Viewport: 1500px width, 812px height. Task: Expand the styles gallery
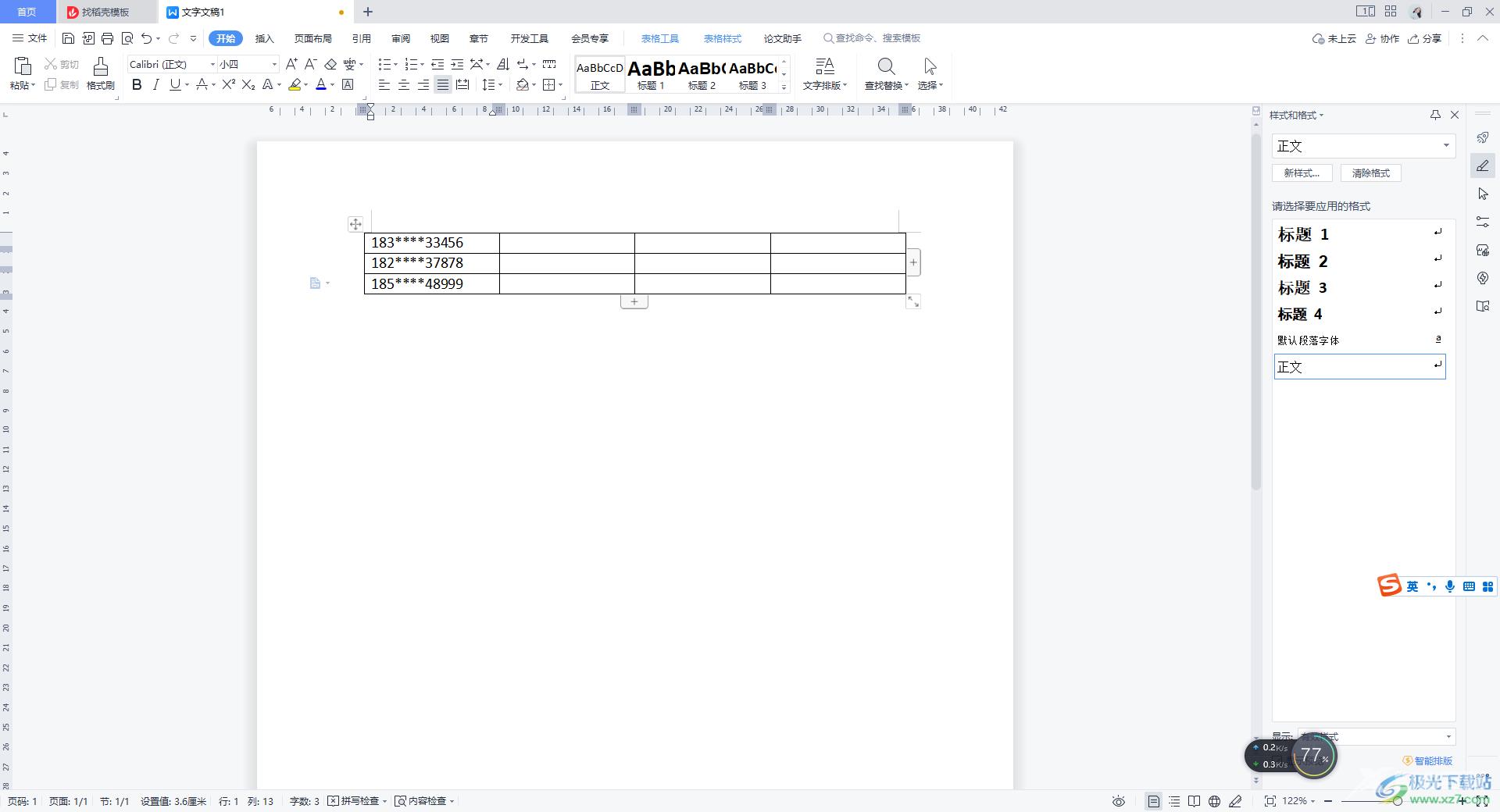784,87
